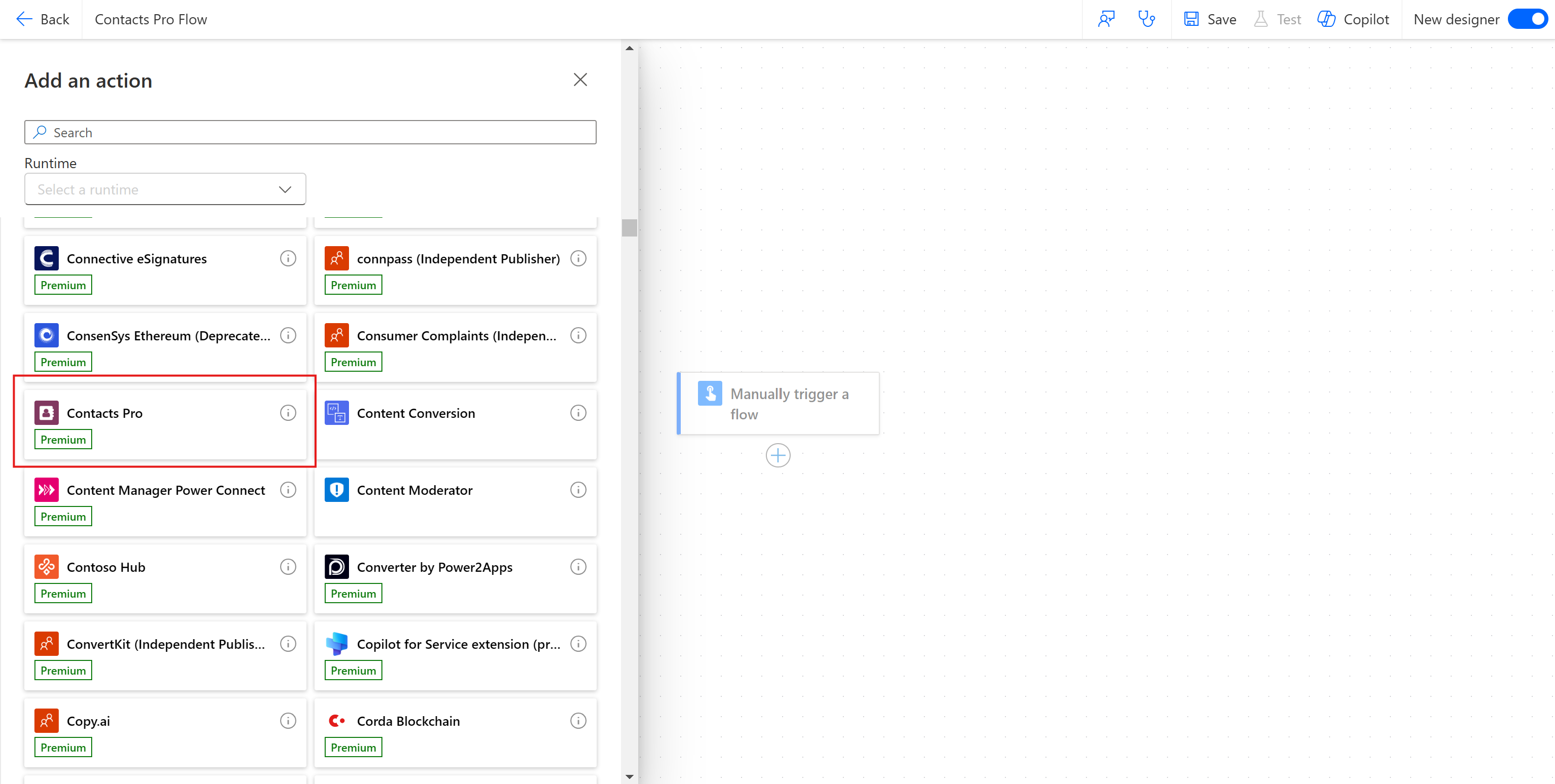The height and width of the screenshot is (784, 1555).
Task: Click the Copy.ai connector name
Action: pyautogui.click(x=89, y=721)
